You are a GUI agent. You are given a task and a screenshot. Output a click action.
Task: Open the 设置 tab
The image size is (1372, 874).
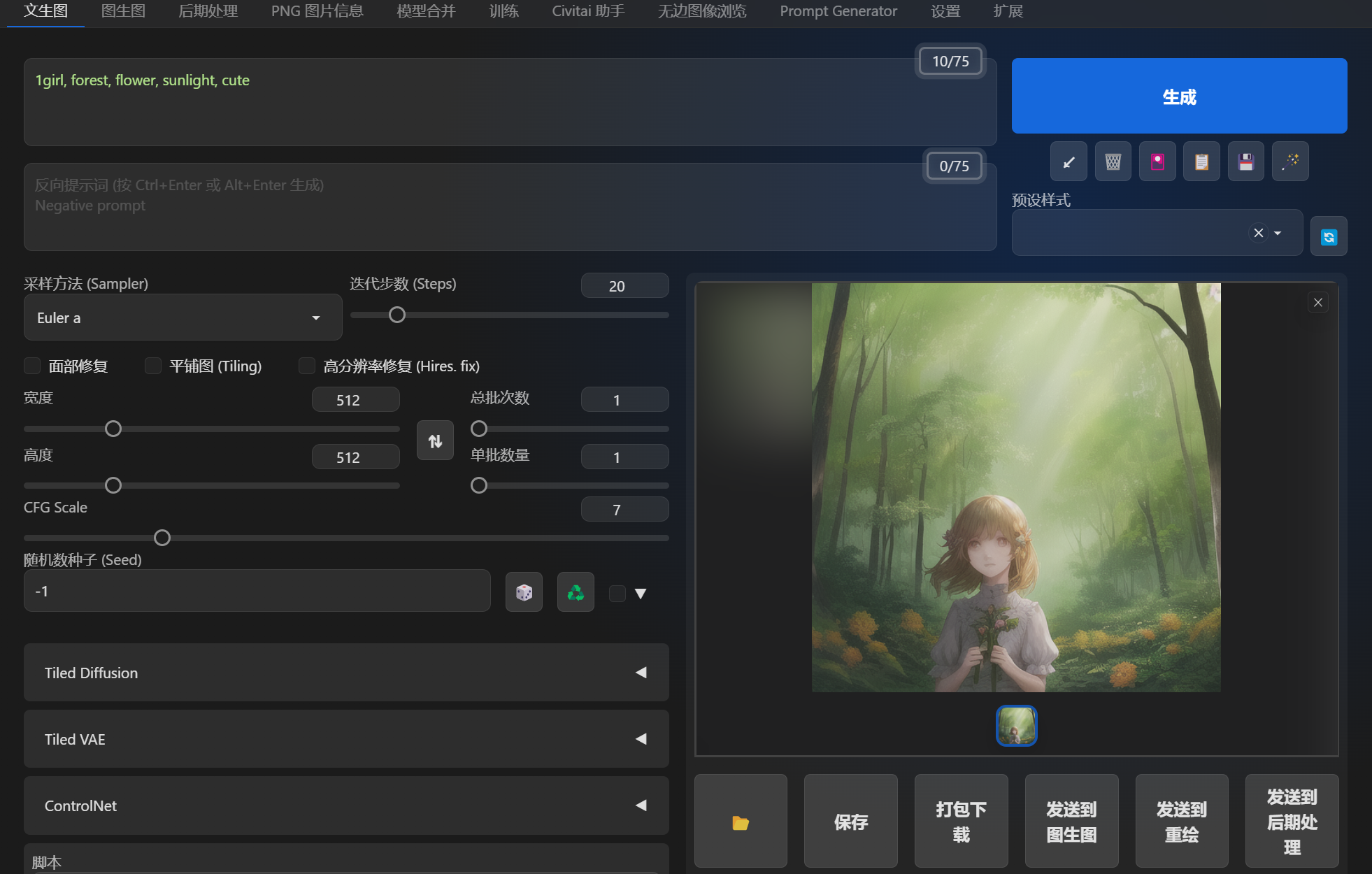pos(945,11)
